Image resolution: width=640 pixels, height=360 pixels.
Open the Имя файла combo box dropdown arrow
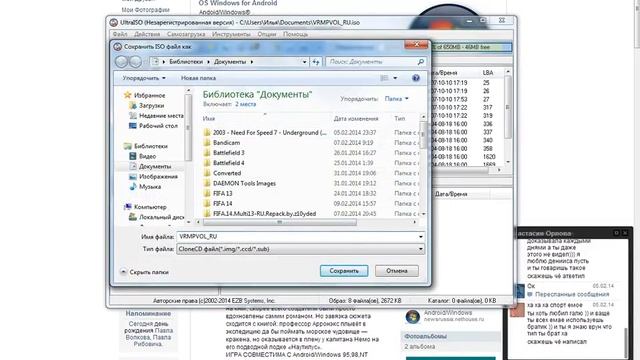[x=420, y=237]
